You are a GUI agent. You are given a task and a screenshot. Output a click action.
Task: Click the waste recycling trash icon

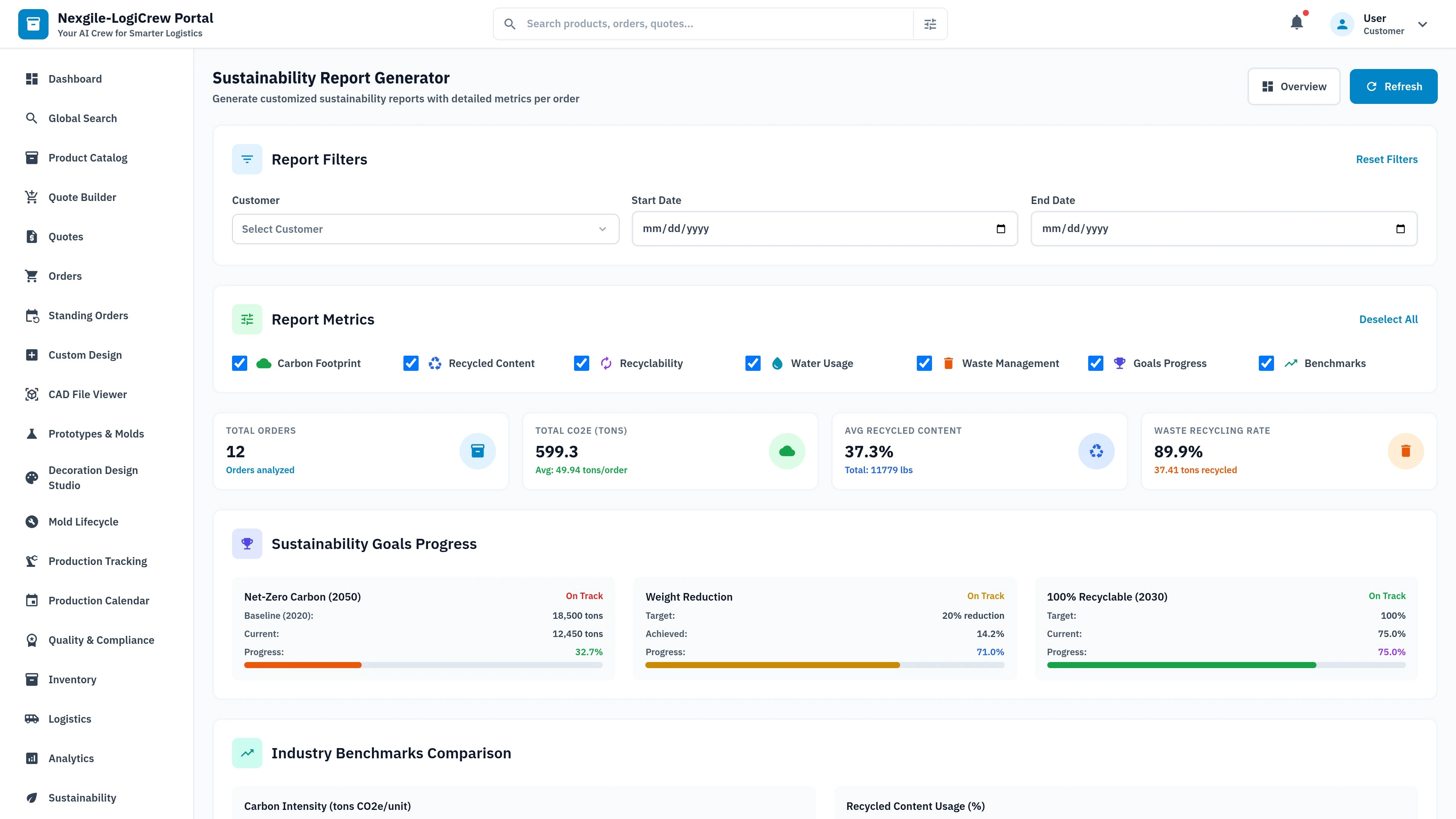pos(1406,450)
